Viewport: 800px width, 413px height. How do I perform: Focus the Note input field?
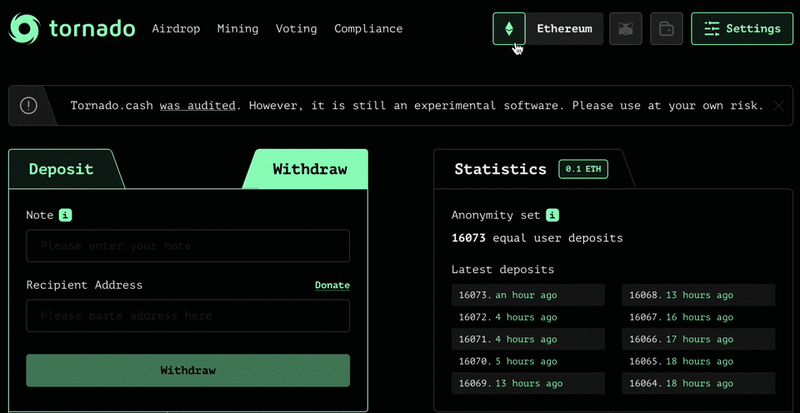188,246
